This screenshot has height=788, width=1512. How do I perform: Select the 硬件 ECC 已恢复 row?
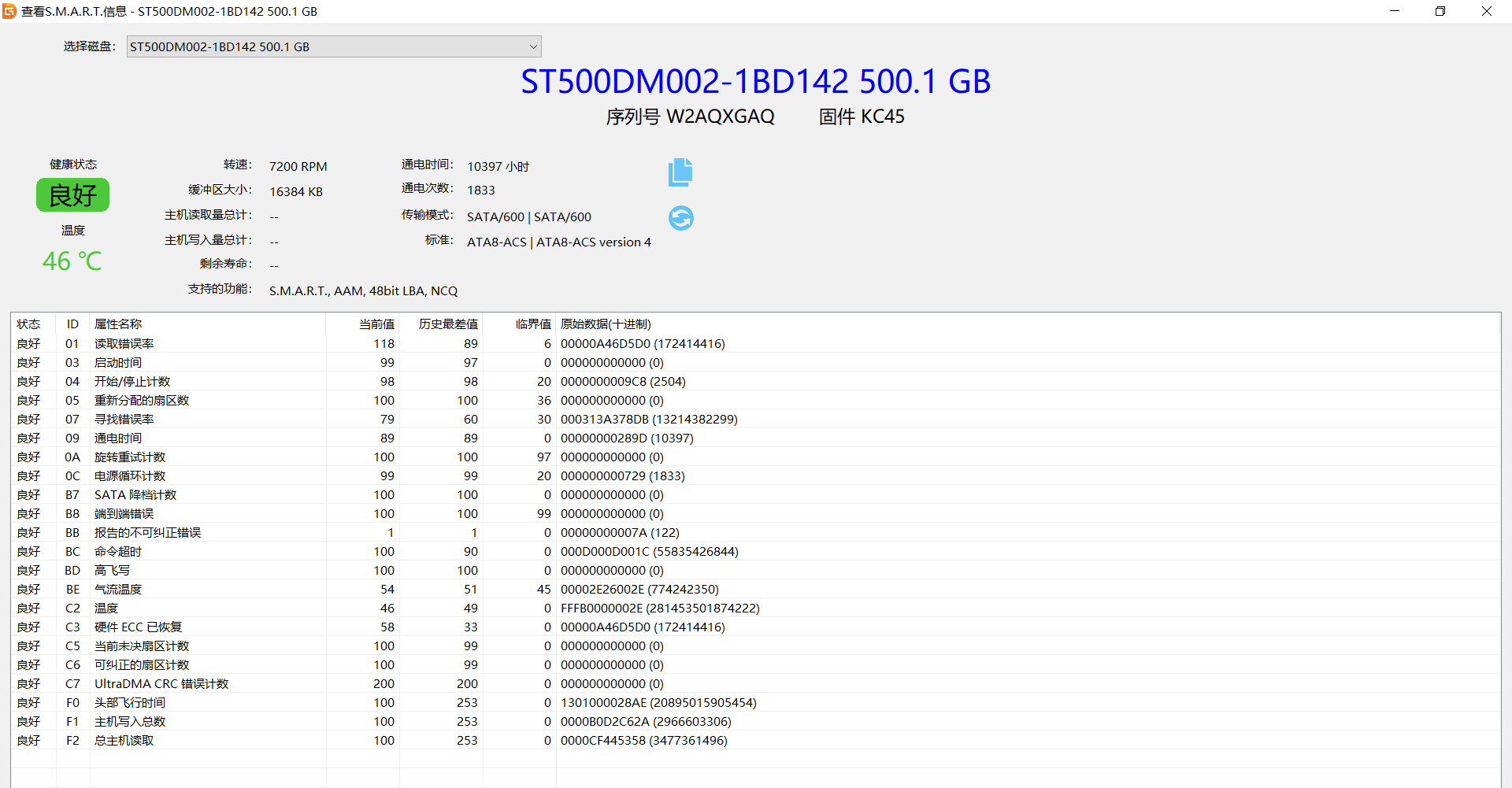pos(756,627)
